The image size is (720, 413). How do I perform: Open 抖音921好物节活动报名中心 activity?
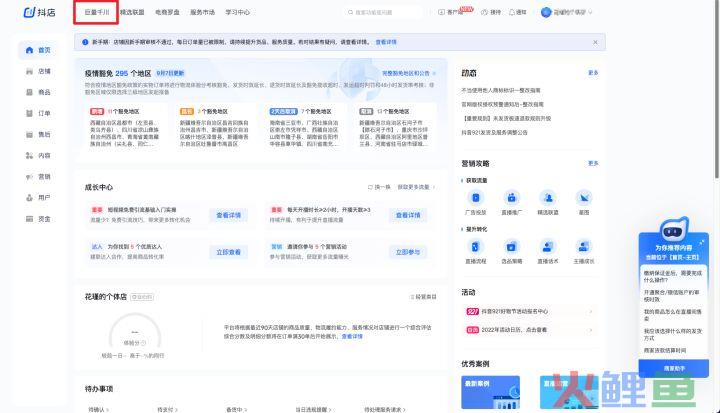[x=530, y=311]
